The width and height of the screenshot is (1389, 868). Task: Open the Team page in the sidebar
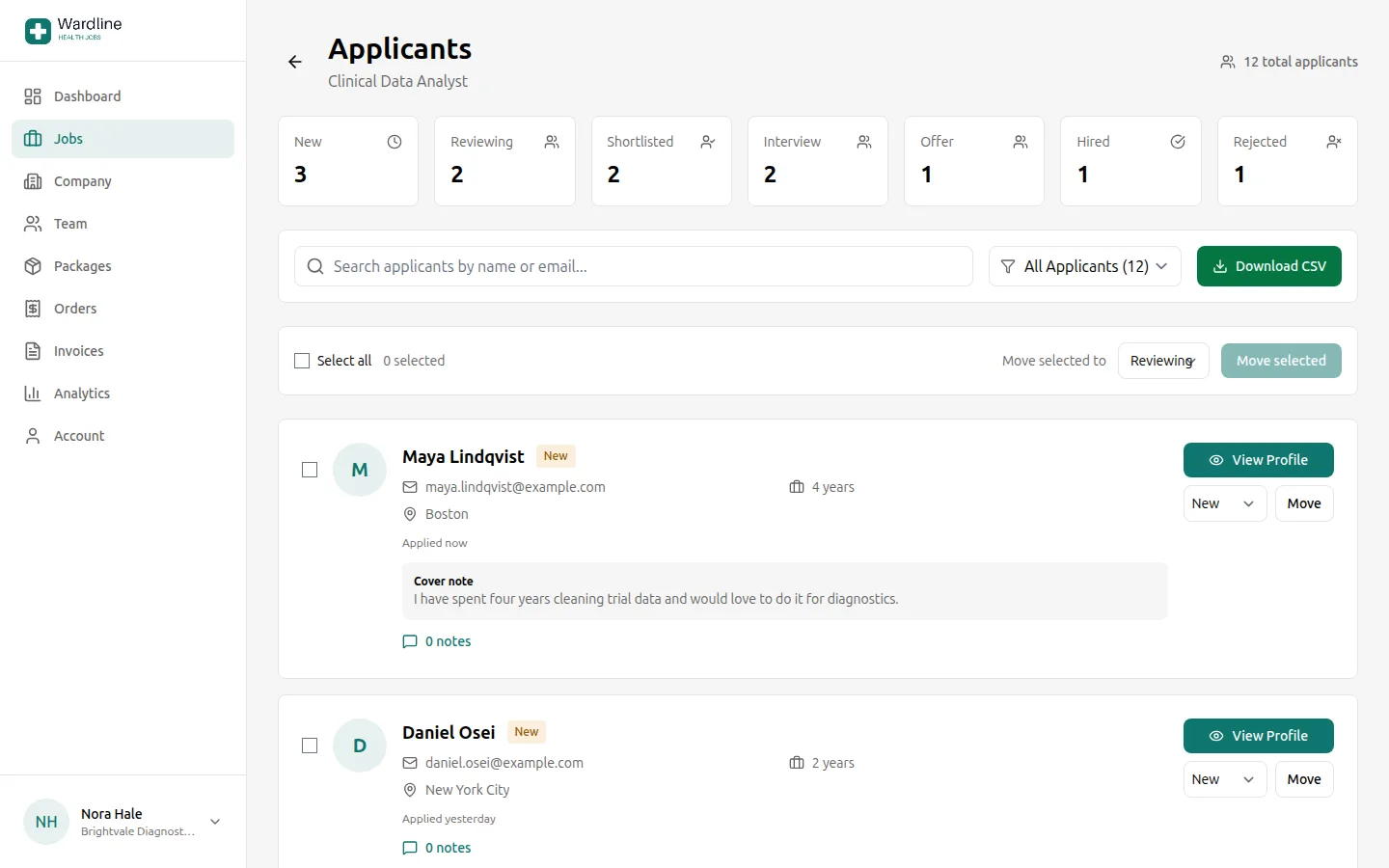click(123, 224)
